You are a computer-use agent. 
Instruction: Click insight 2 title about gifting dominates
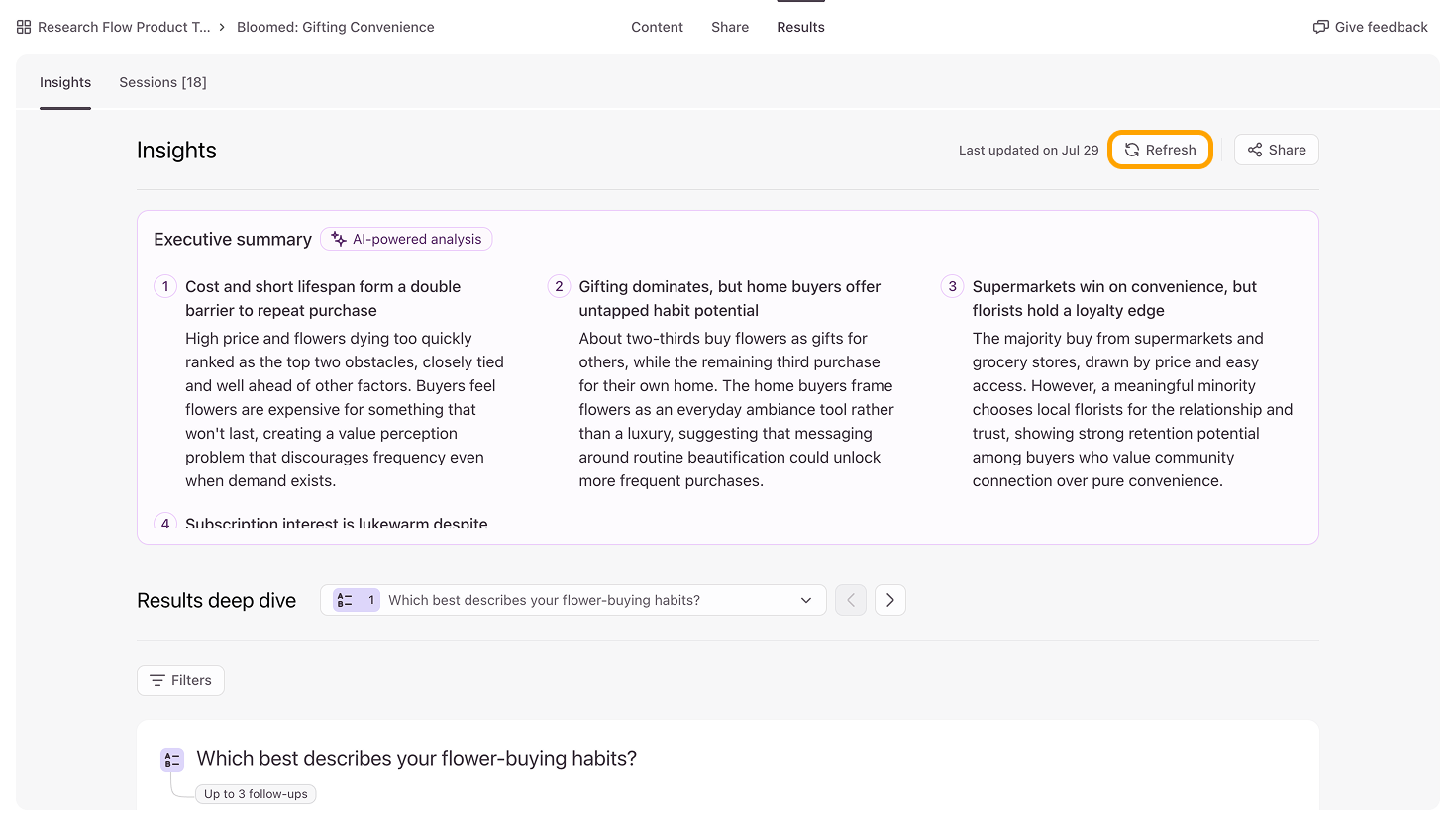730,298
